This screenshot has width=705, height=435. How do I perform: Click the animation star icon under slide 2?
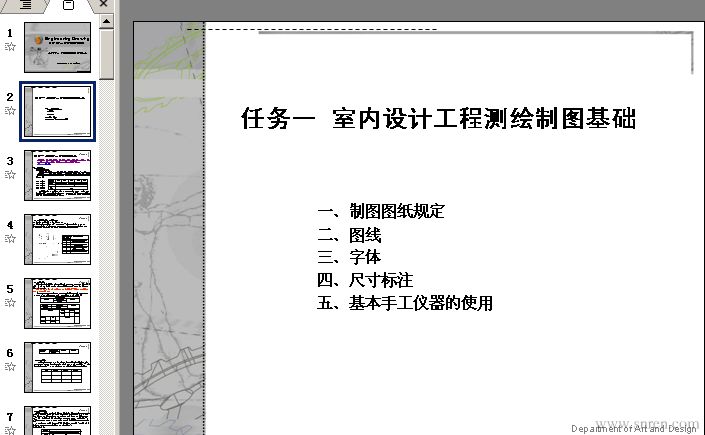(10, 110)
